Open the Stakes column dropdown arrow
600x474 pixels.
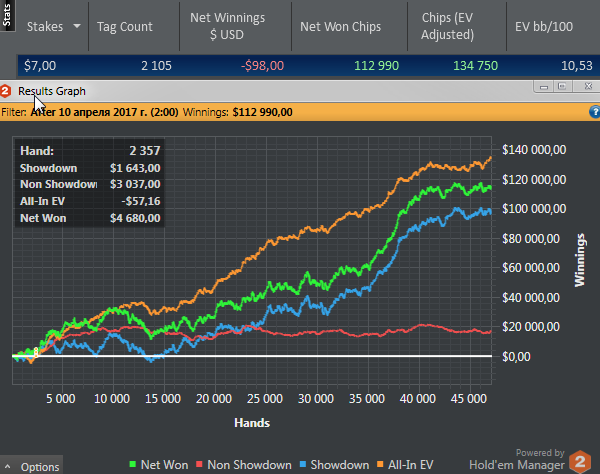77,27
